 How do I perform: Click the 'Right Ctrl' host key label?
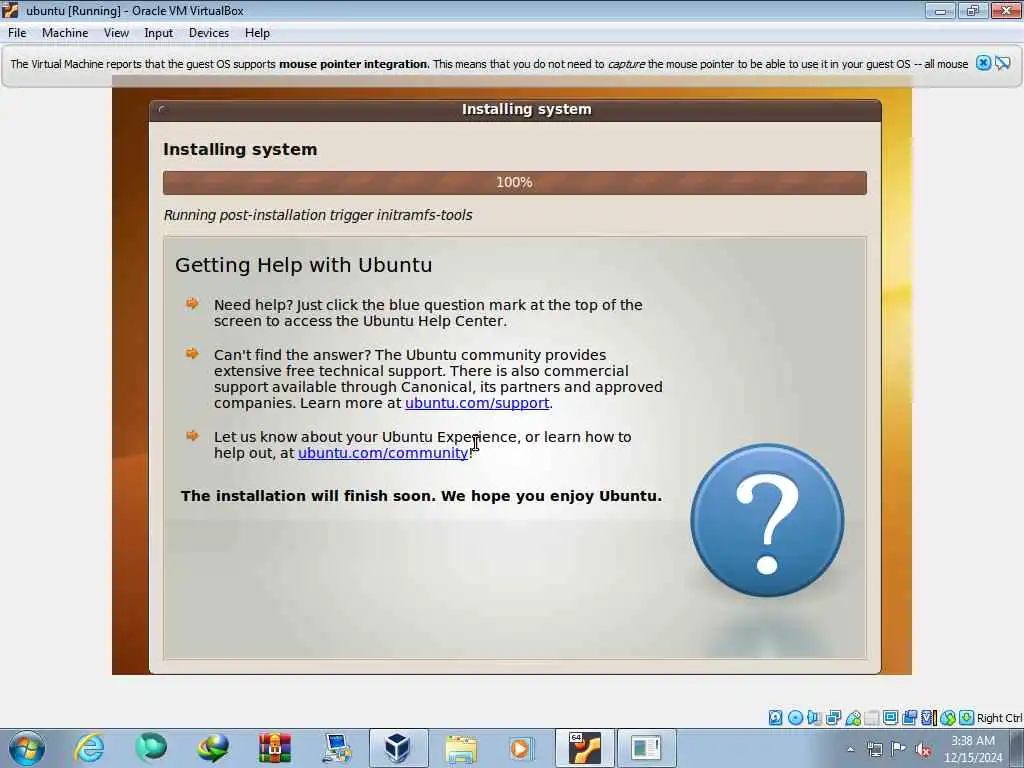999,718
